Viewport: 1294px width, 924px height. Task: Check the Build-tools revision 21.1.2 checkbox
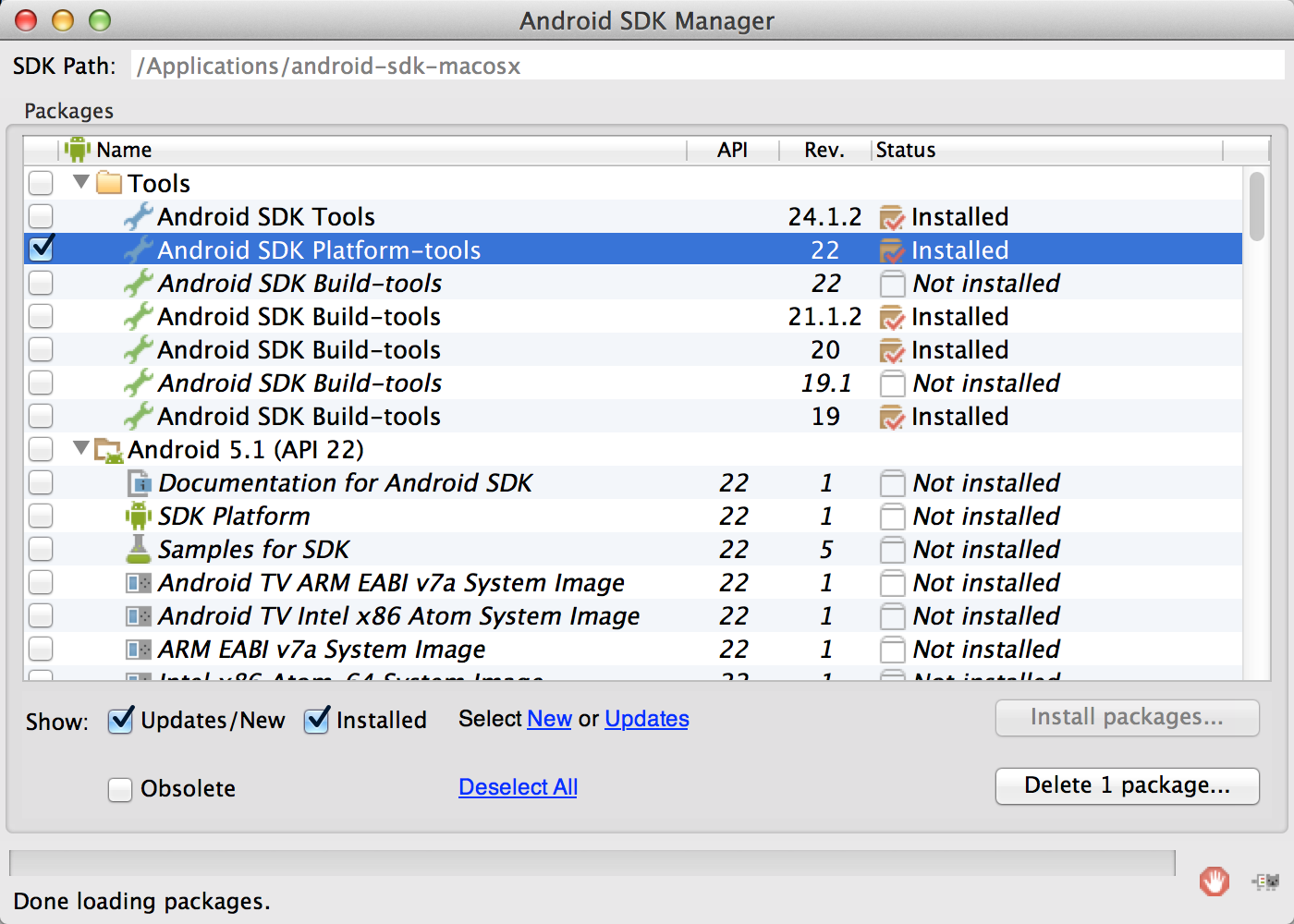click(x=41, y=316)
